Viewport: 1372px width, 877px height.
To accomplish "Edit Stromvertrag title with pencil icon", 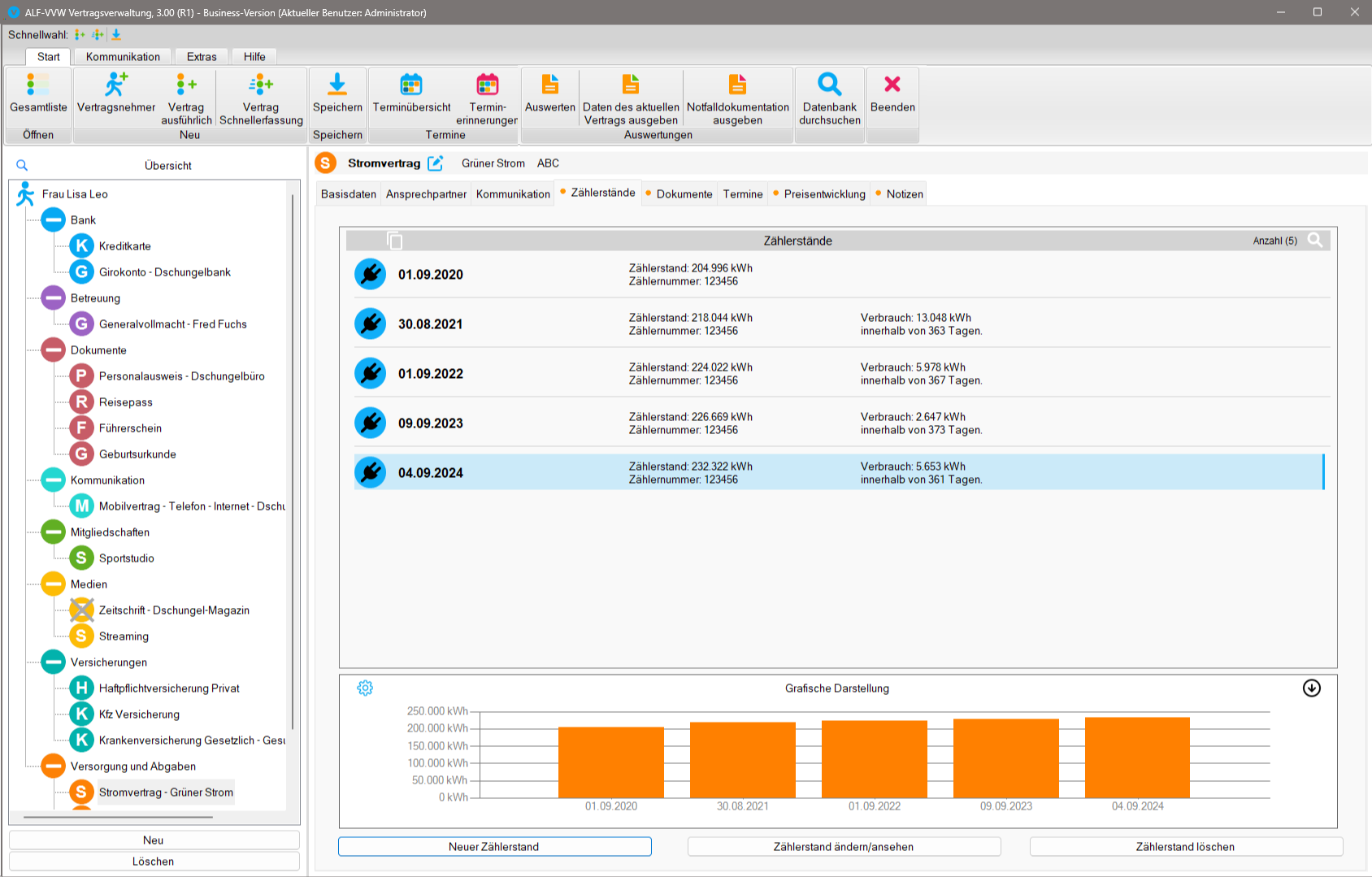I will 436,163.
